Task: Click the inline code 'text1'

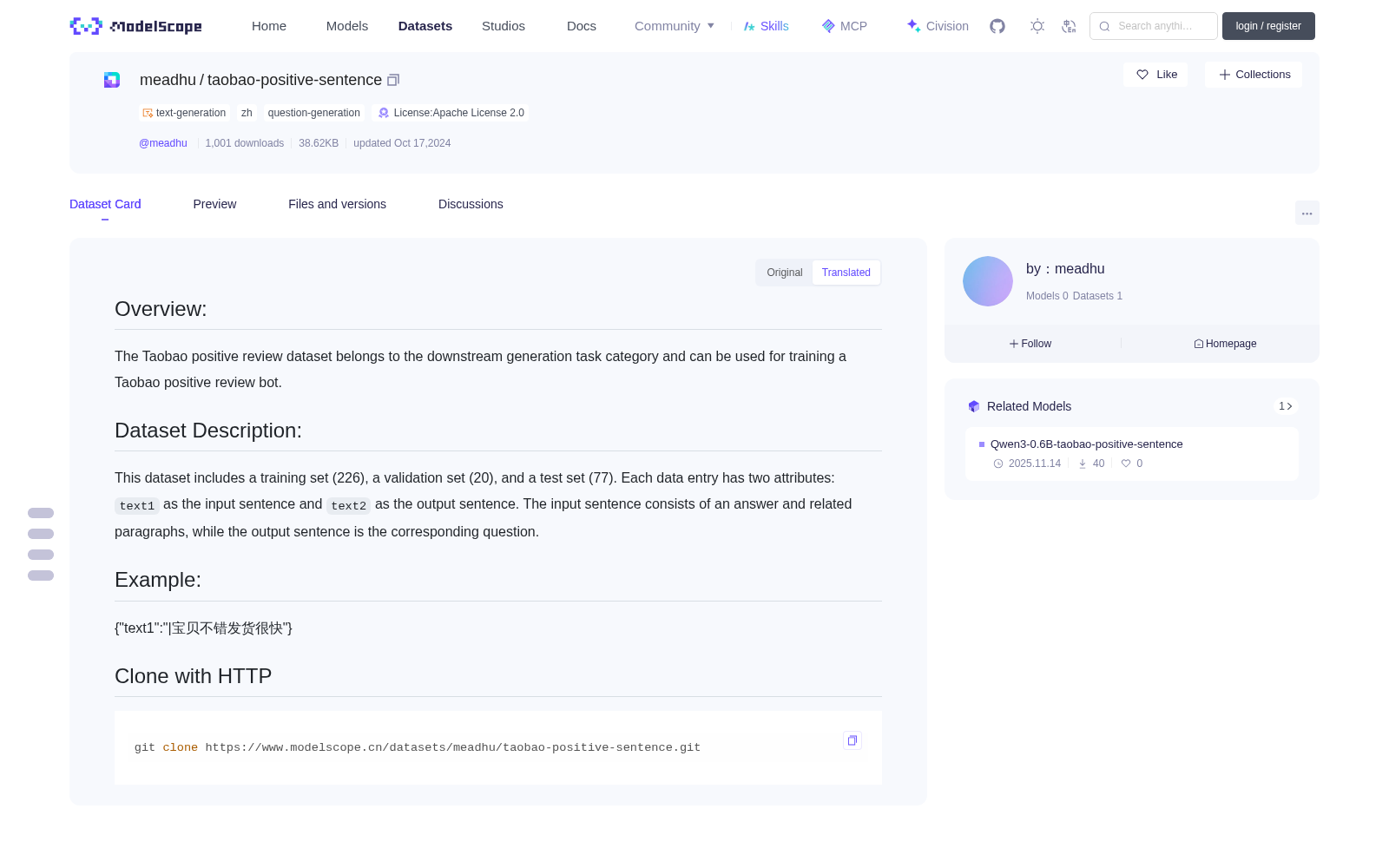Action: [137, 506]
